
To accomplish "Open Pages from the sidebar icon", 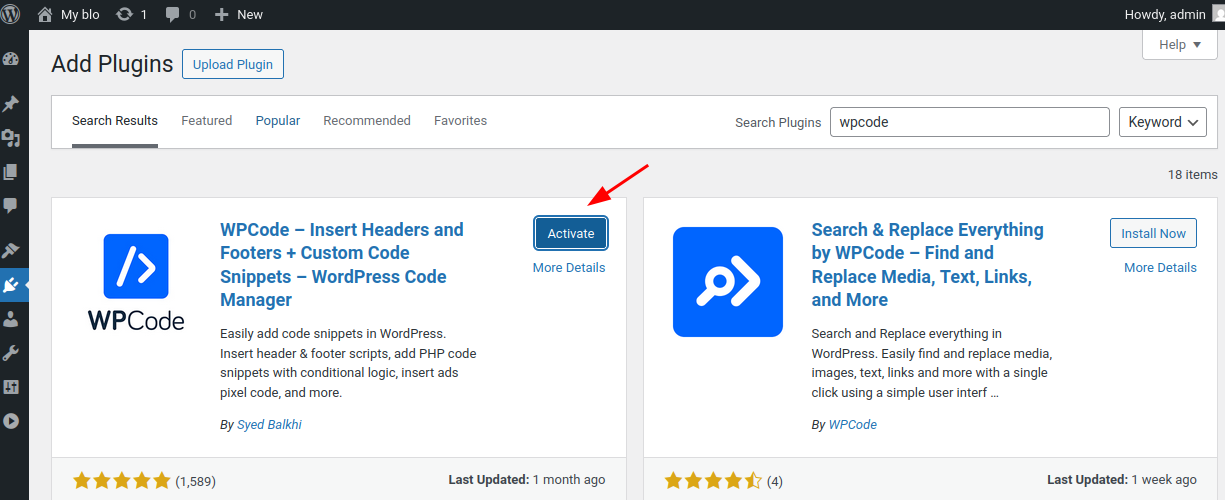I will pyautogui.click(x=11, y=172).
